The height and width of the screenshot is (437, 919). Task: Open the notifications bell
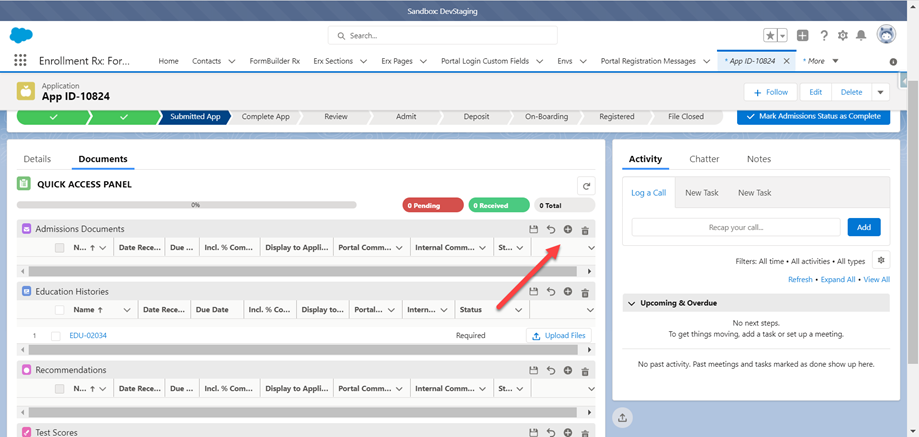(861, 35)
